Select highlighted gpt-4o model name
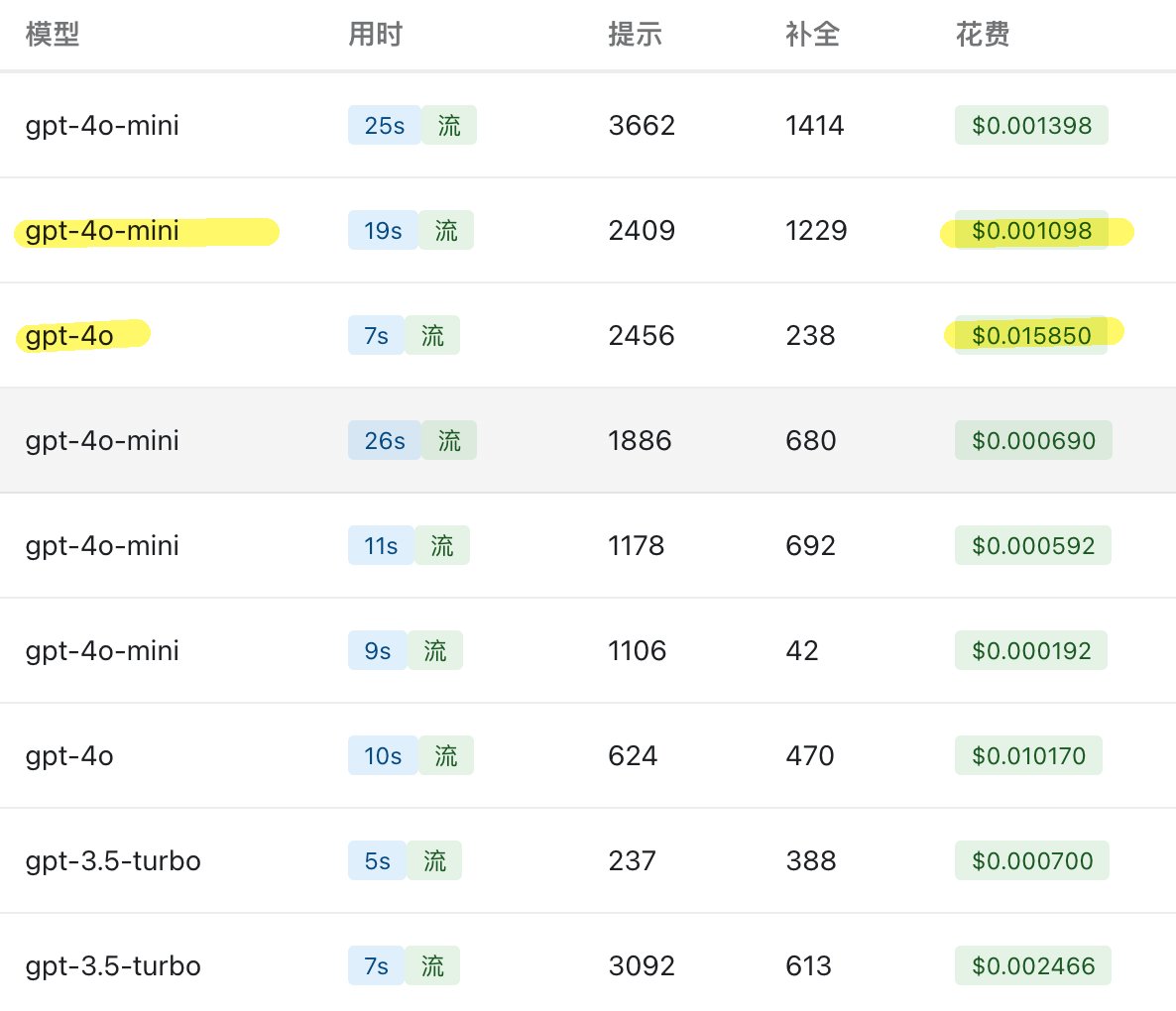Screen dimensions: 1176x1011 click(69, 335)
